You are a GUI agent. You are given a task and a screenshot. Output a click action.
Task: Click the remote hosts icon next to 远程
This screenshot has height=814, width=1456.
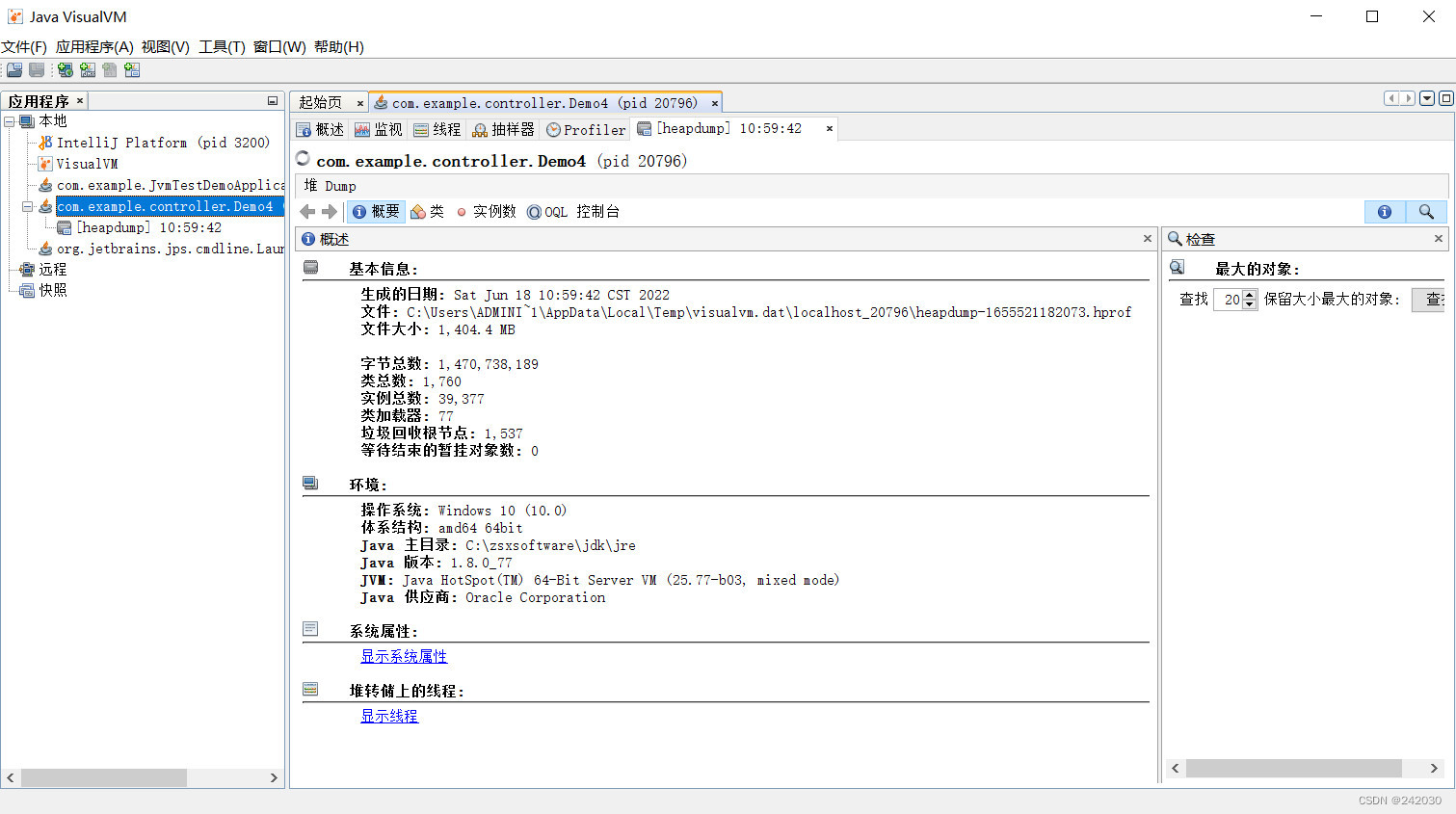pyautogui.click(x=27, y=270)
